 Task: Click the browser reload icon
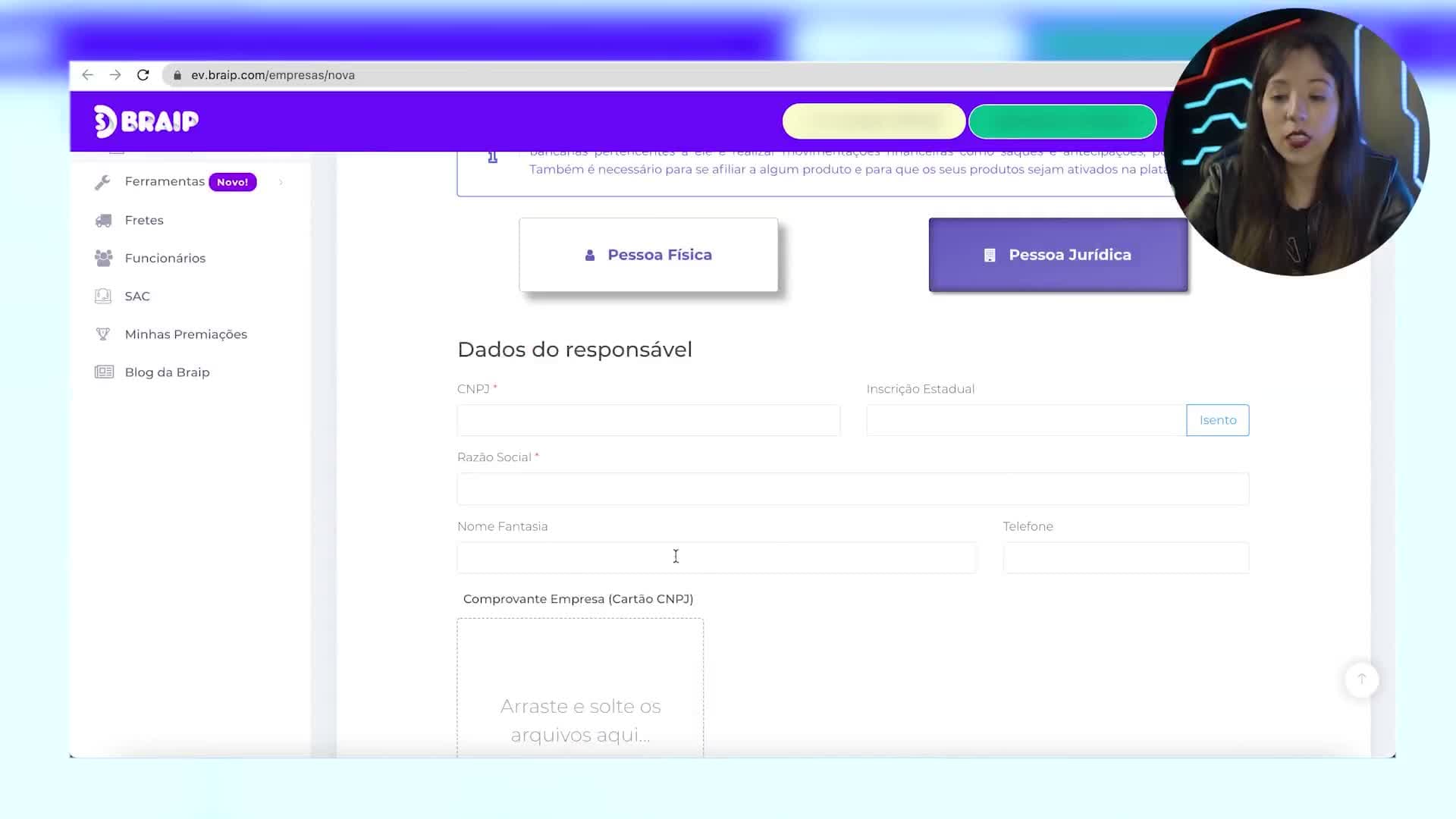[x=143, y=75]
